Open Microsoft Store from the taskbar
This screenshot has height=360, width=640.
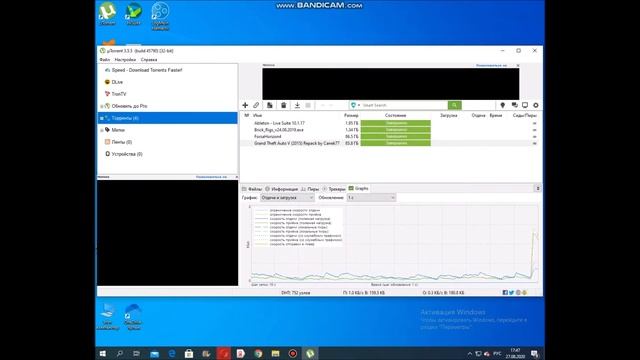click(189, 353)
